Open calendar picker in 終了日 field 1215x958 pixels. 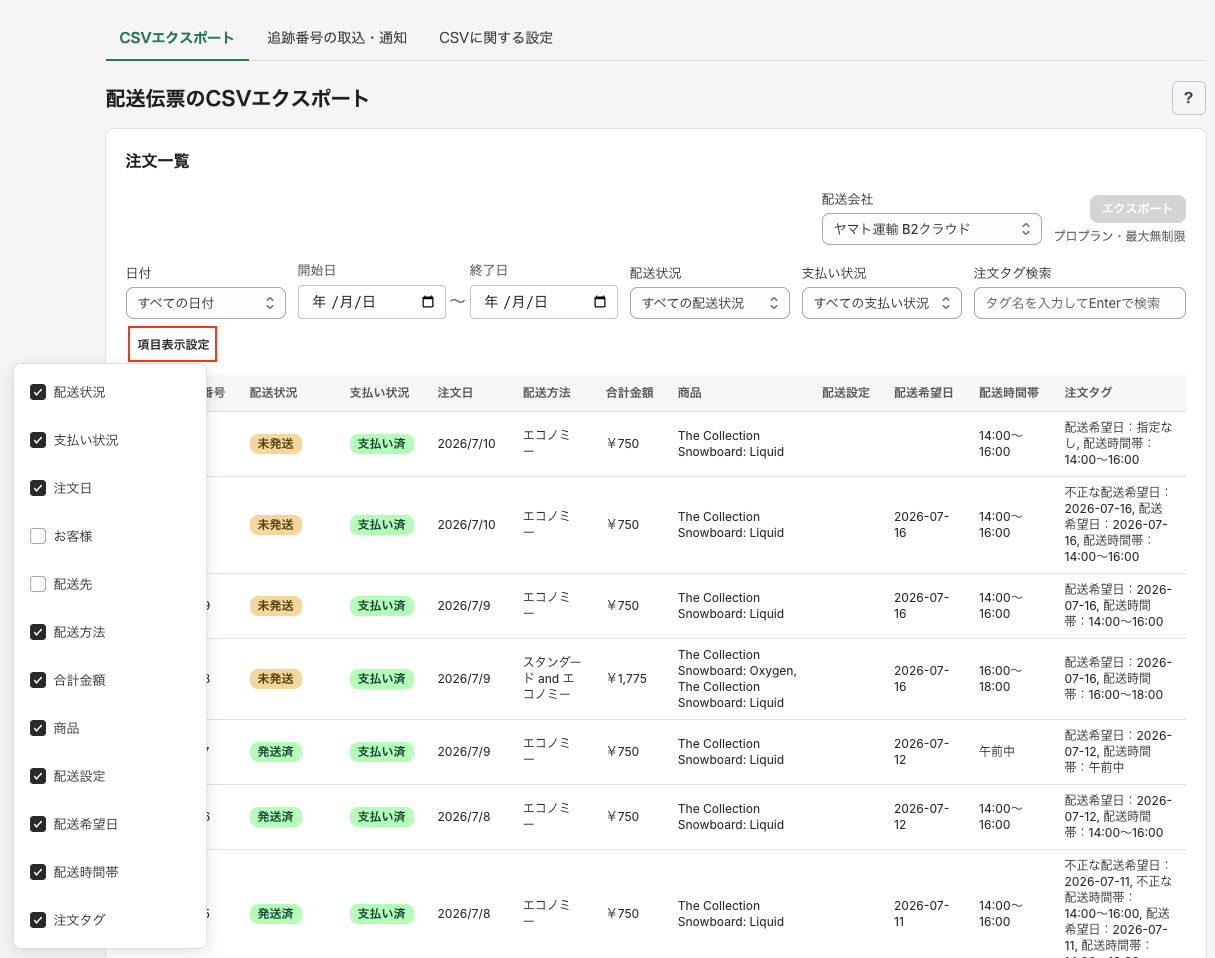coord(600,302)
